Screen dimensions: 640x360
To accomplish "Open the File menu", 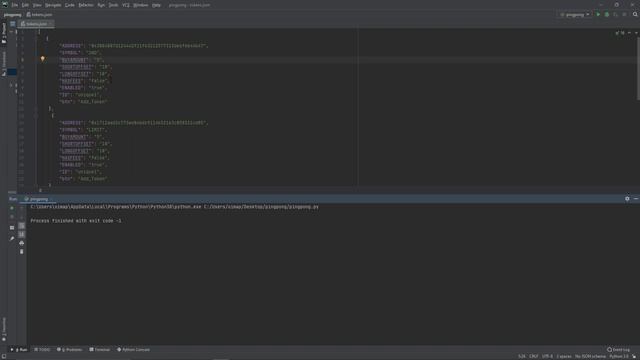I will (15, 5).
